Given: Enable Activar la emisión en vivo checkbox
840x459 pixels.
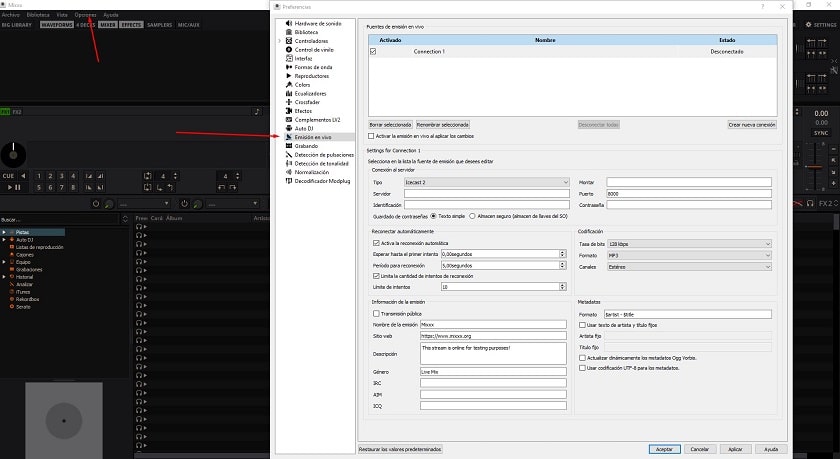Looking at the screenshot, I should pos(371,136).
